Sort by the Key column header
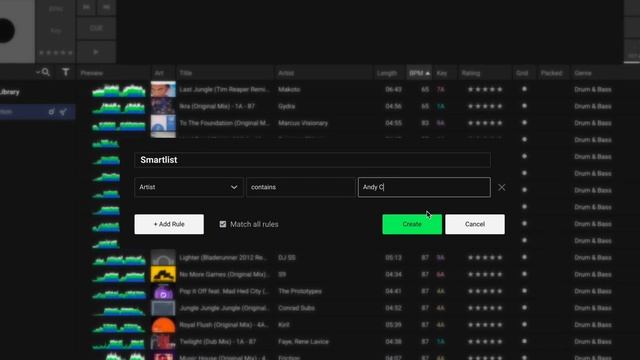The width and height of the screenshot is (640, 360). coord(442,73)
